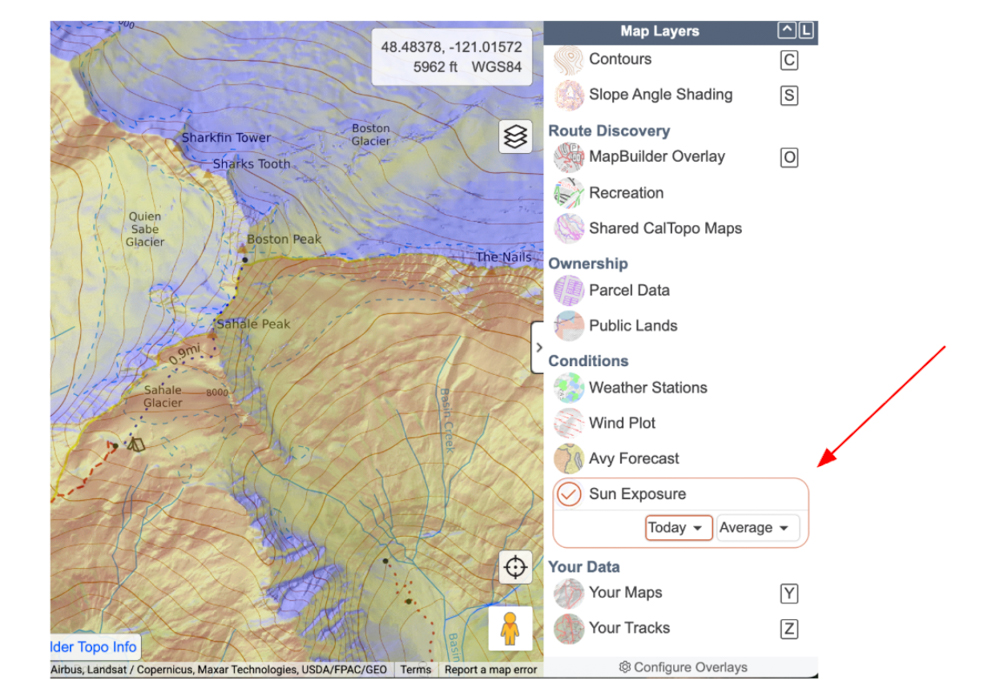
Task: Enable the Avy Forecast layer icon
Action: coord(569,459)
